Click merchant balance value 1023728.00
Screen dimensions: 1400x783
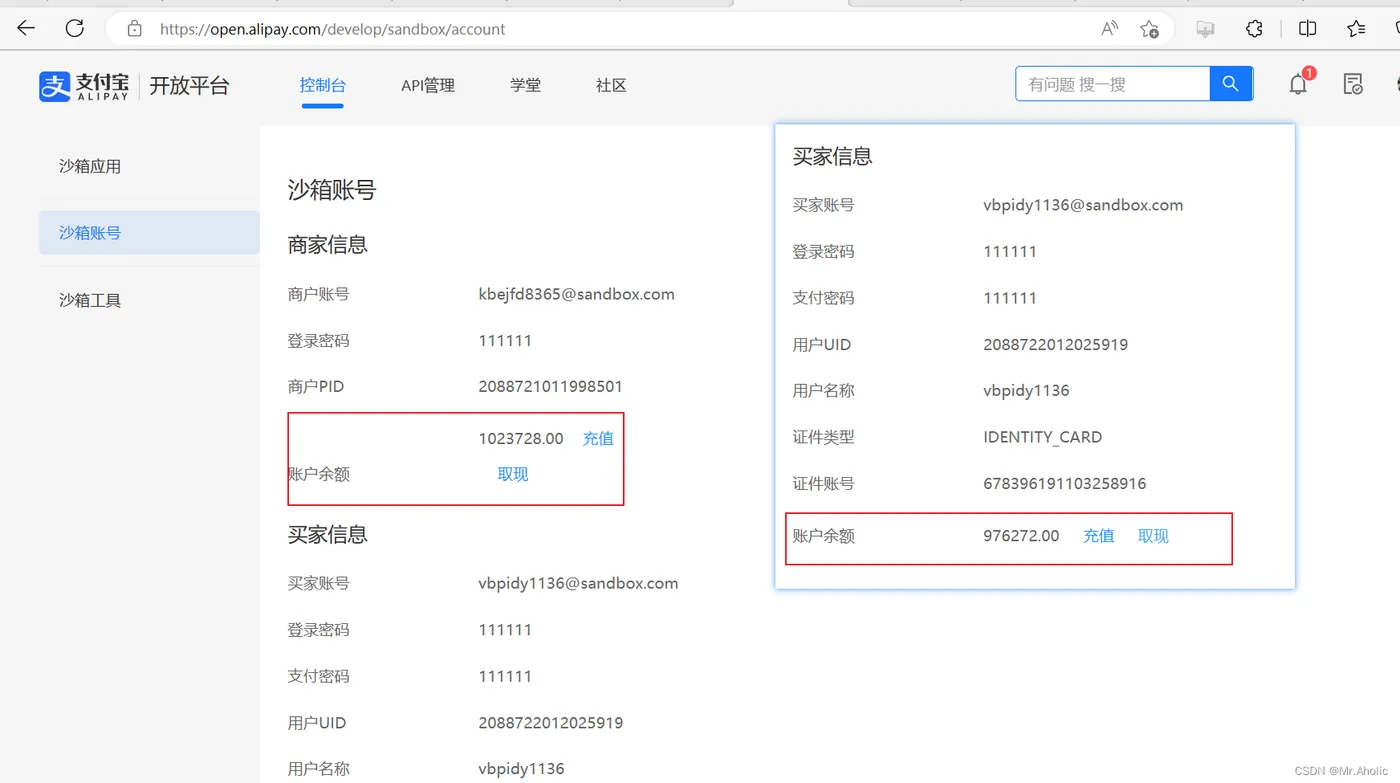pos(521,438)
